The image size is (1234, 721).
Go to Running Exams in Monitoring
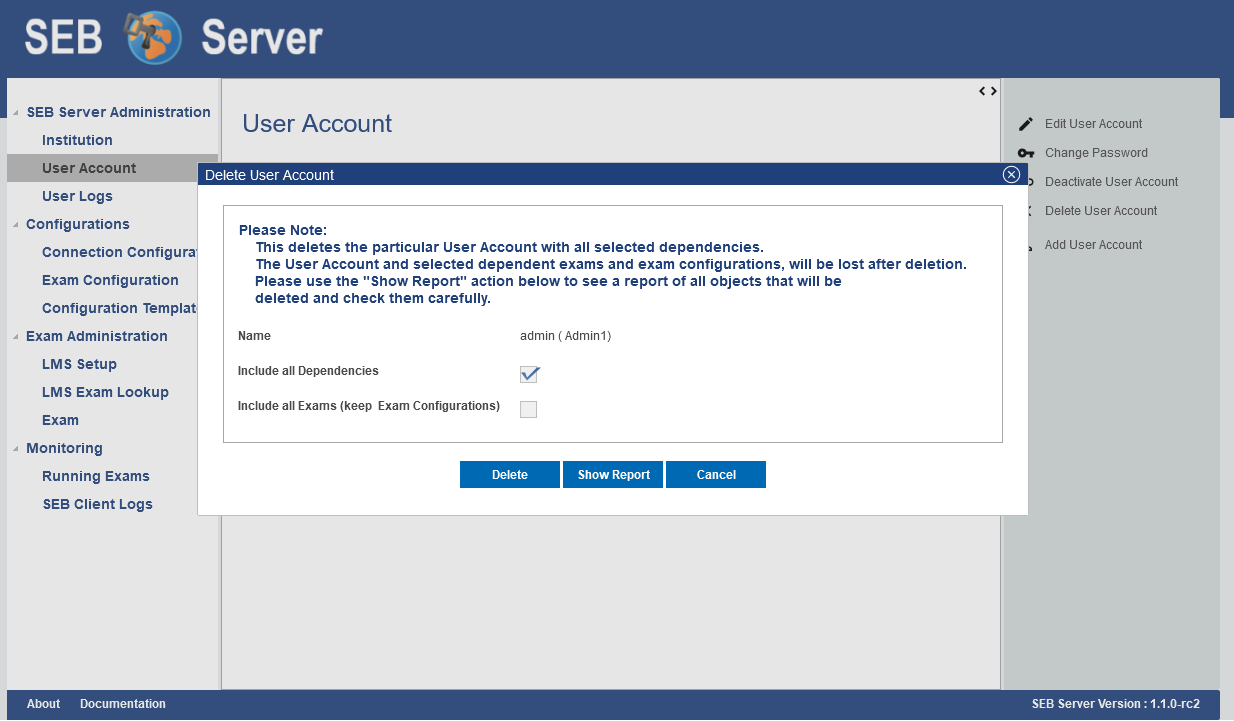click(96, 476)
